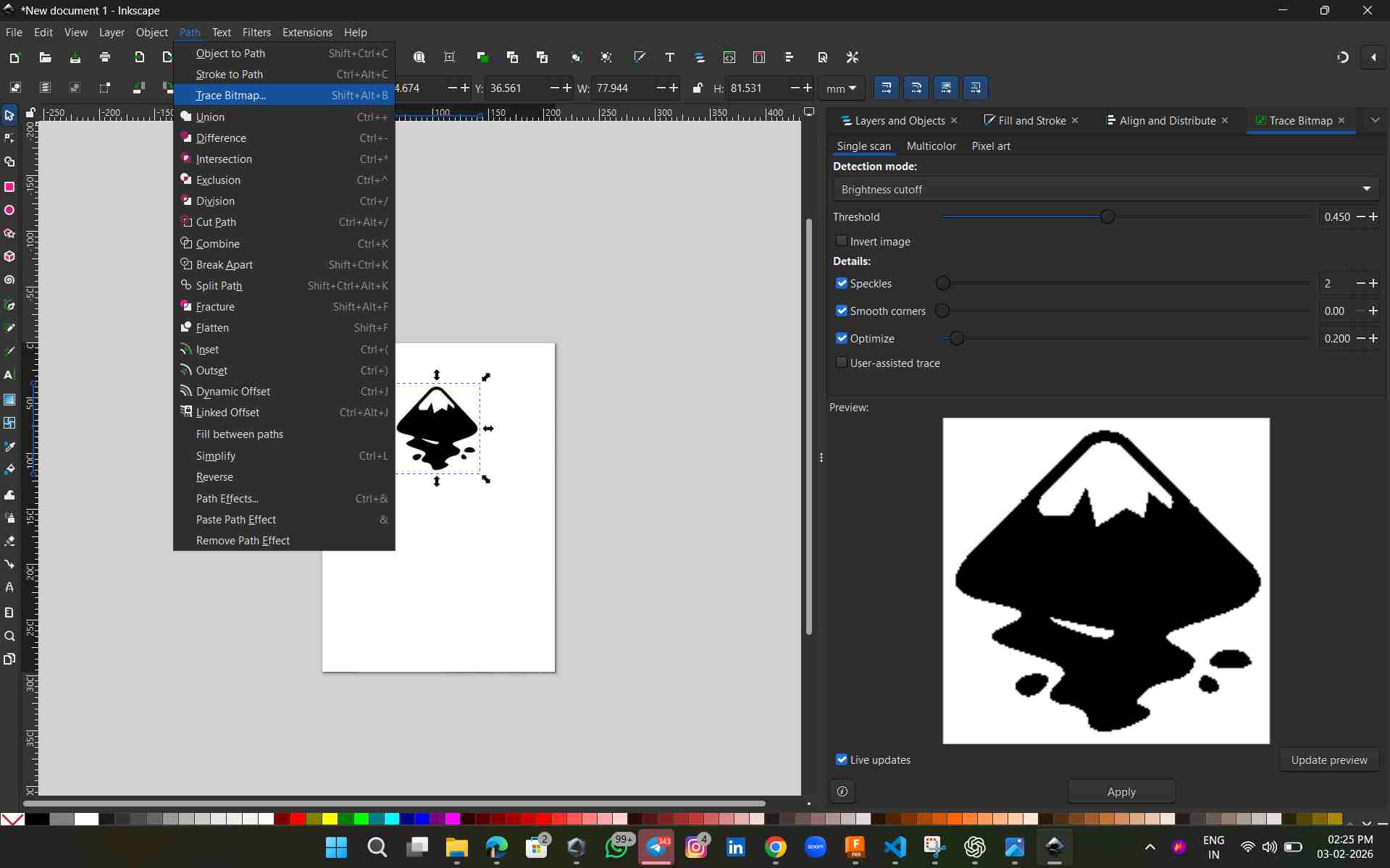The height and width of the screenshot is (868, 1390).
Task: Select the Spiral tool in the toolbox
Action: point(9,280)
